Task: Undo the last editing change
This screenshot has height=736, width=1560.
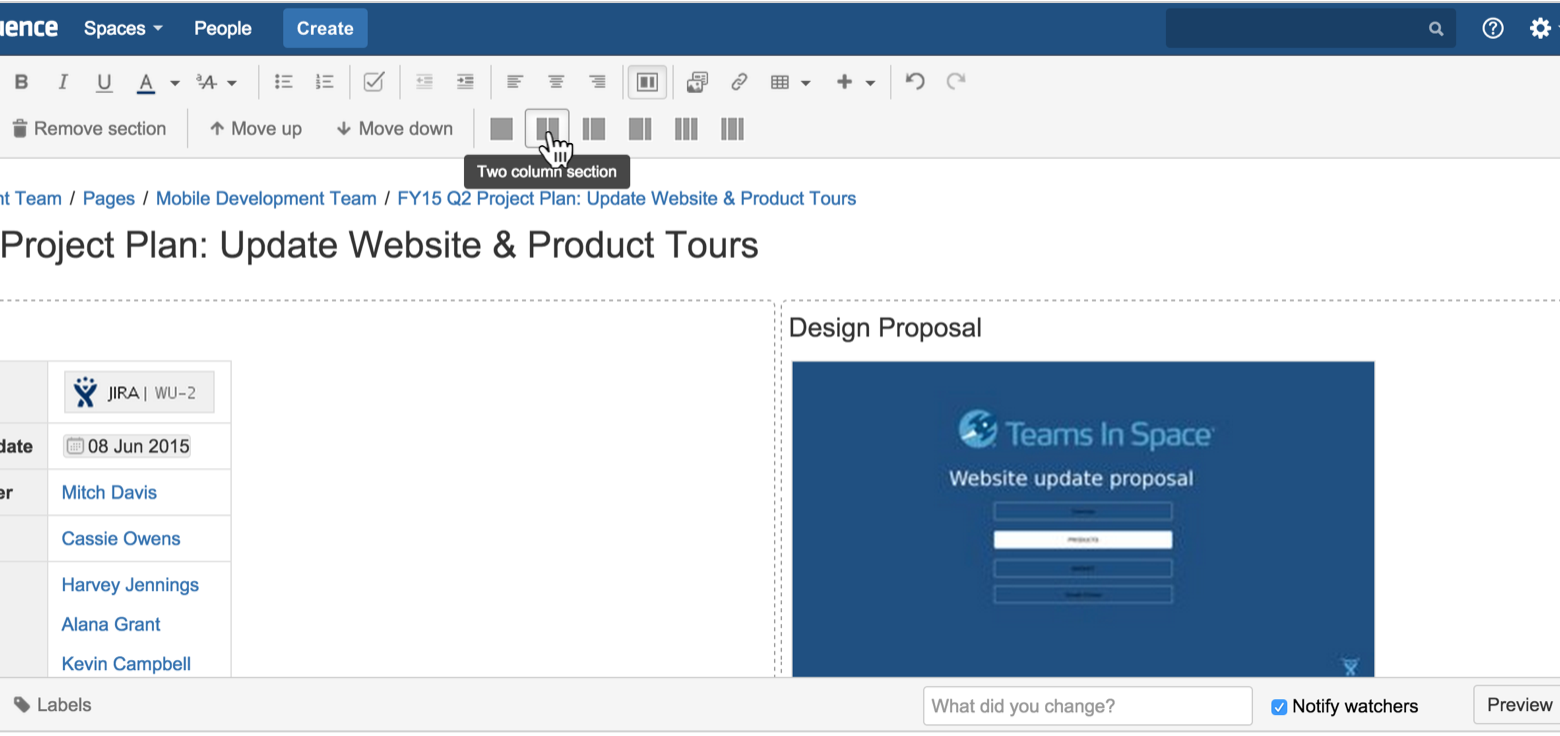Action: [x=914, y=81]
